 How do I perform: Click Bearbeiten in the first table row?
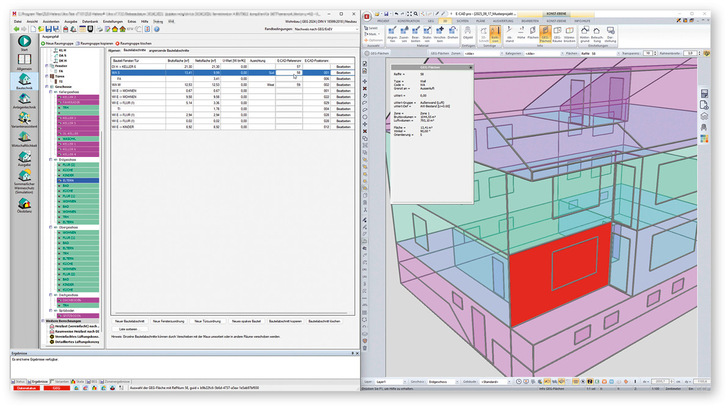click(342, 67)
